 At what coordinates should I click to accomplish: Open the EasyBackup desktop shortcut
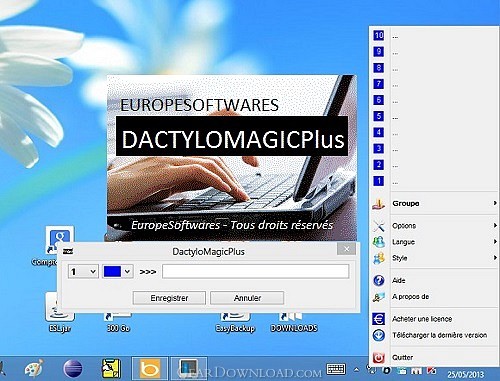235,322
